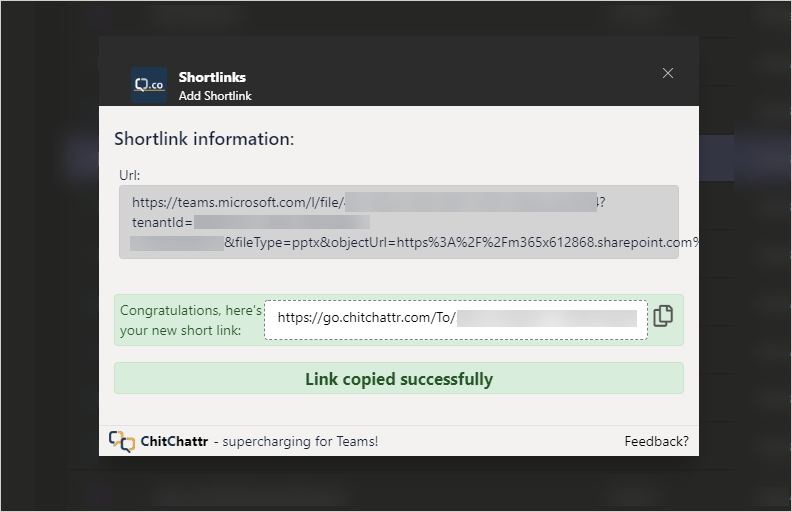The image size is (792, 512).
Task: Click the 'ChitChattr' brand name in footer
Action: 174,441
